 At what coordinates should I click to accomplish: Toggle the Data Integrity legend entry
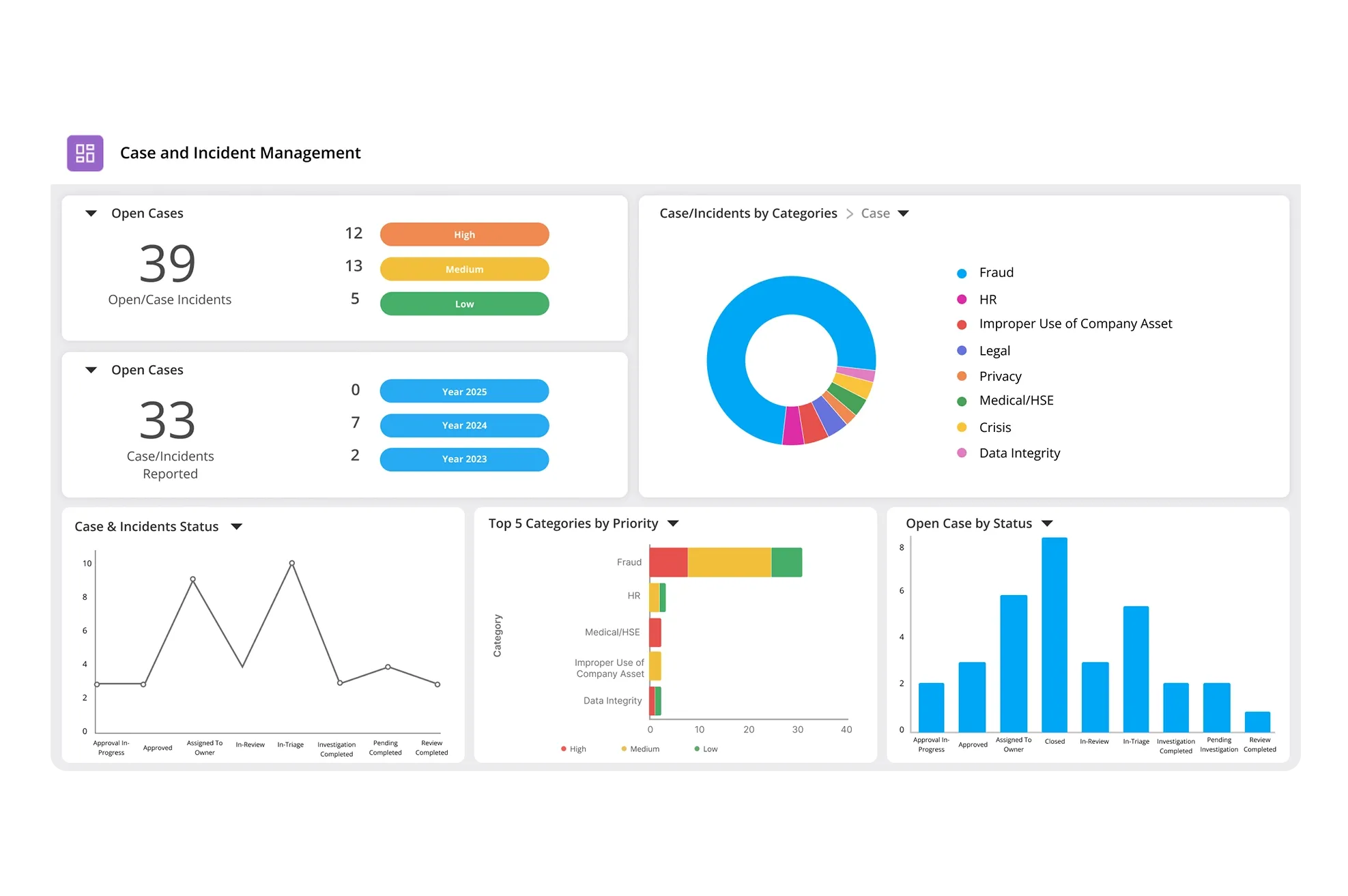[1019, 453]
